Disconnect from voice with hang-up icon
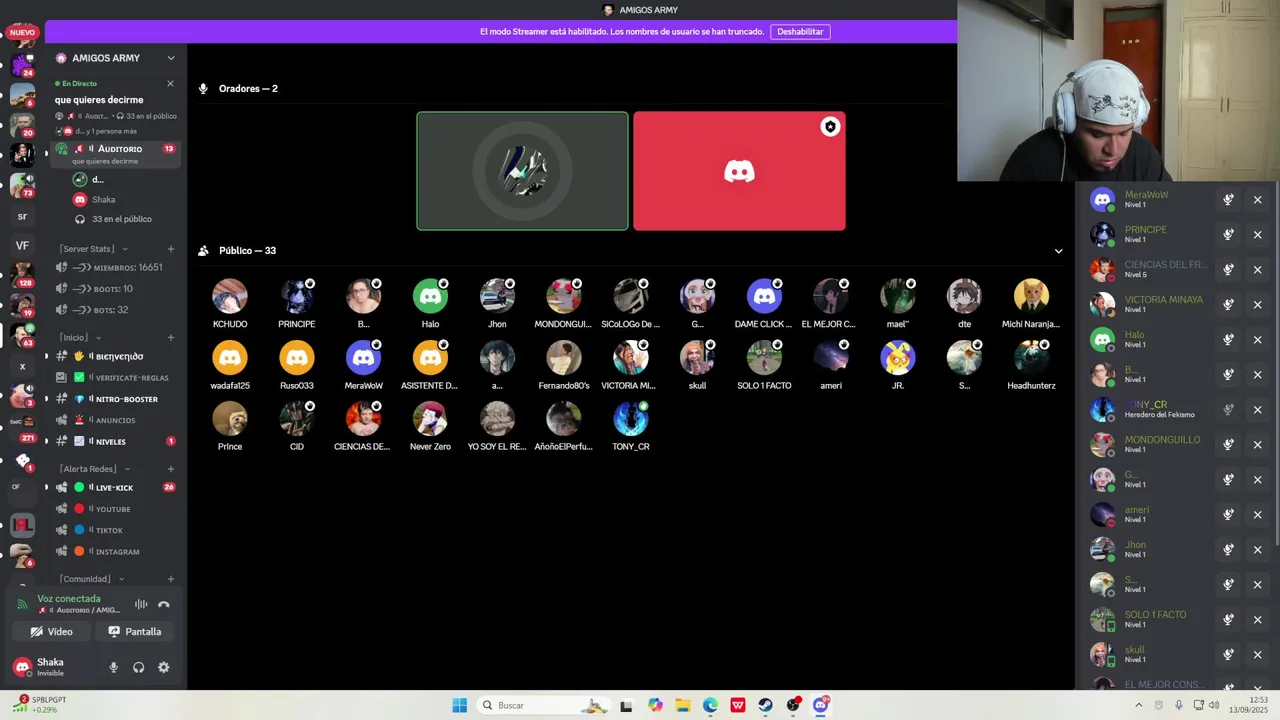Screen dimensions: 1280x720 tap(164, 604)
